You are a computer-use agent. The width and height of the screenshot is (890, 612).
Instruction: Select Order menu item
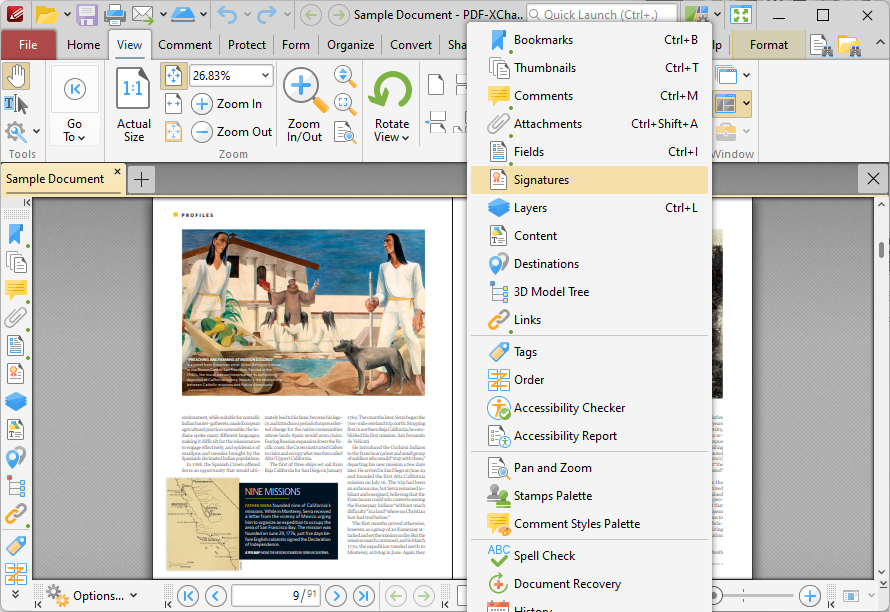(x=589, y=380)
